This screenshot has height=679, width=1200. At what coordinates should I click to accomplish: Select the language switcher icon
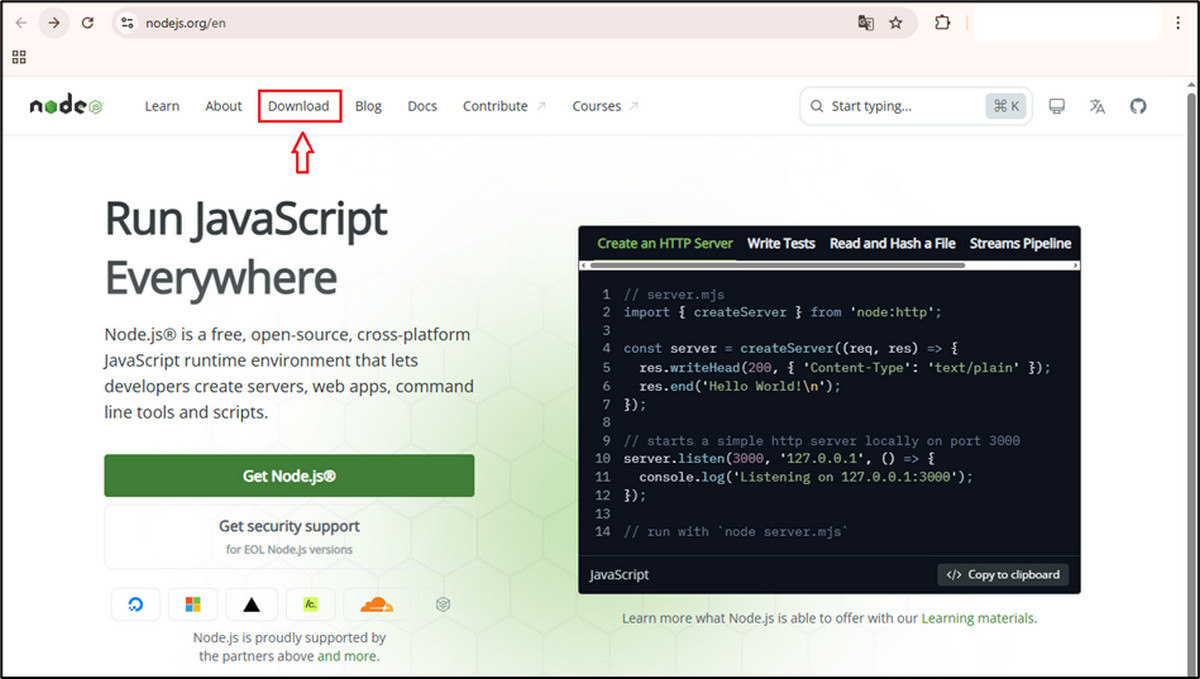(1097, 106)
